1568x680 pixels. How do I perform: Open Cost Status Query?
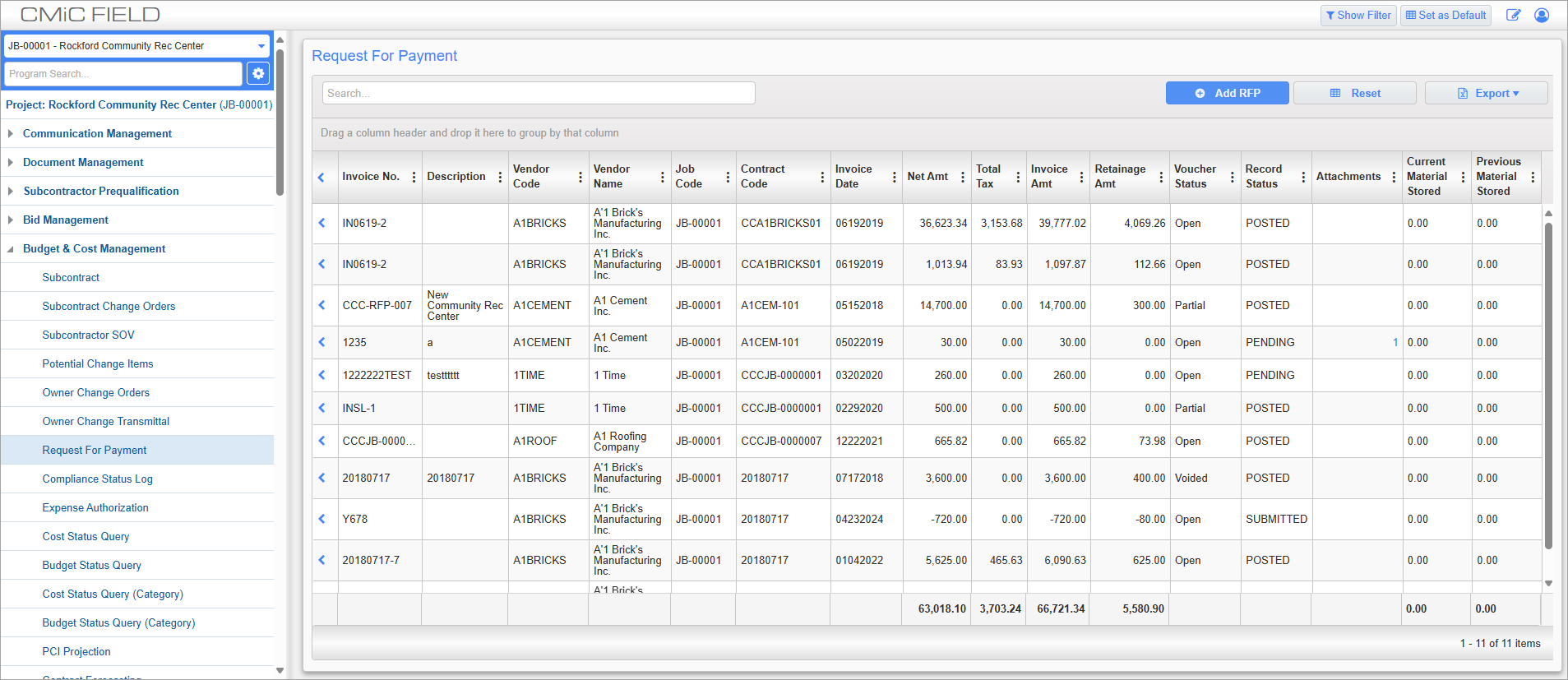tap(86, 536)
